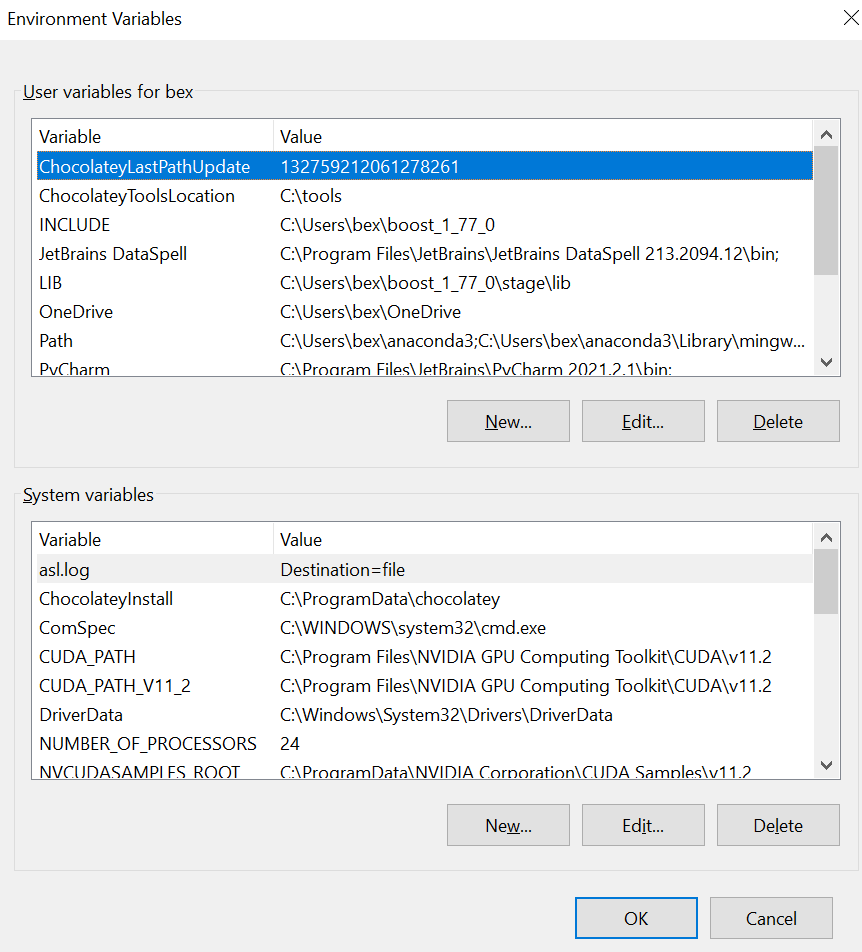Screen dimensions: 862x952
Task: Click Delete under User variables
Action: (777, 421)
